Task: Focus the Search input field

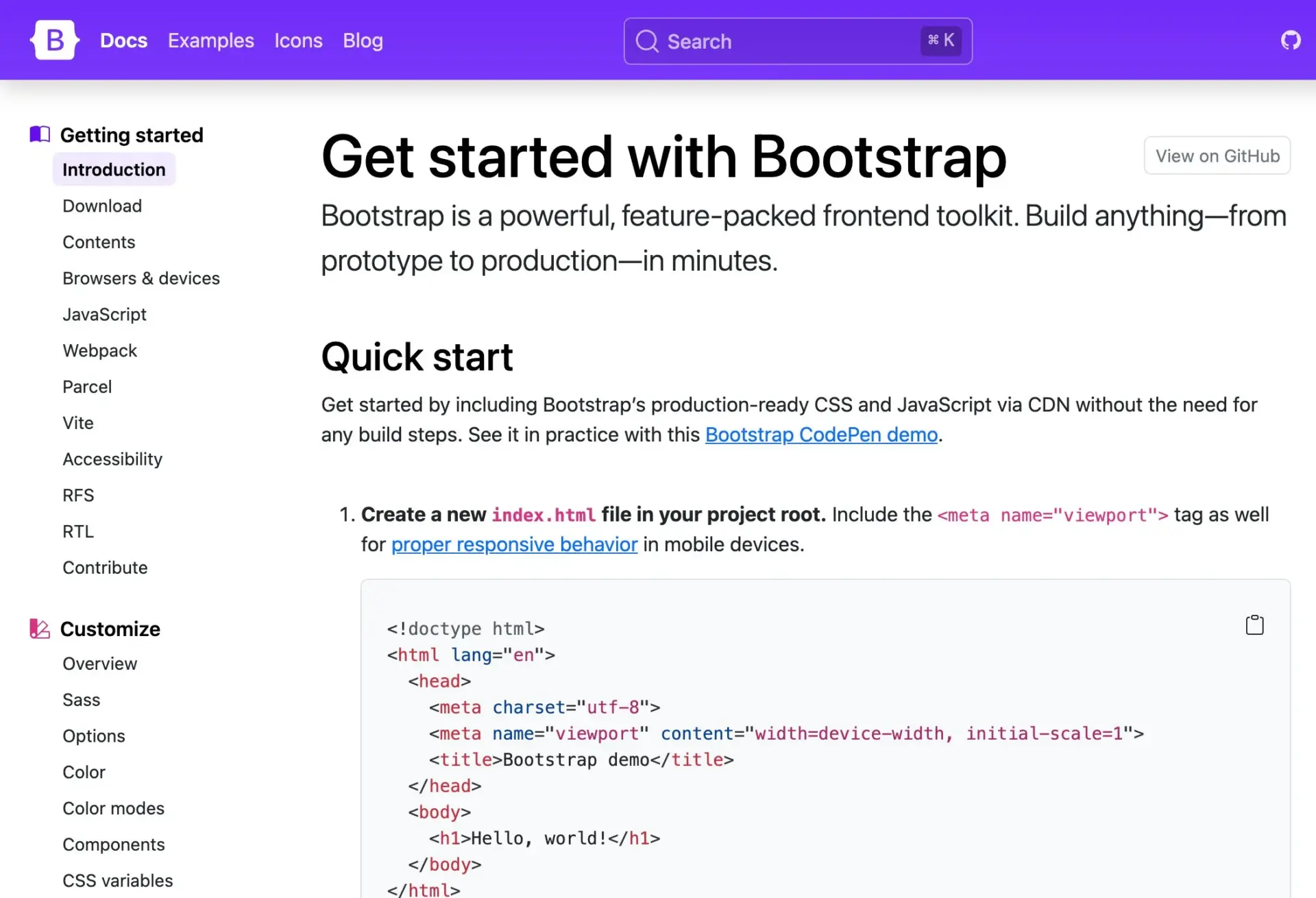Action: click(x=798, y=41)
